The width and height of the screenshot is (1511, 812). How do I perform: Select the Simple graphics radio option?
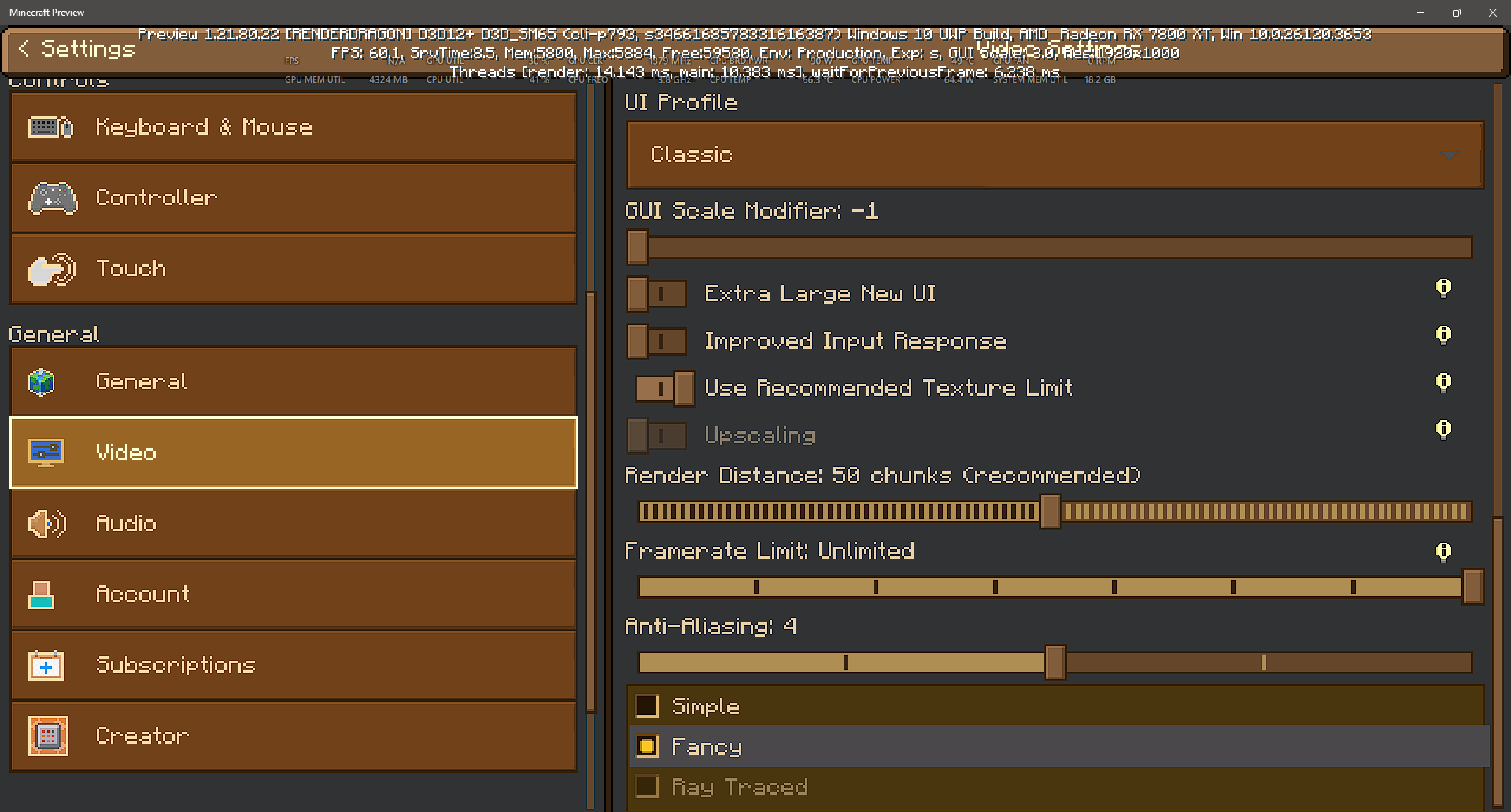647,707
